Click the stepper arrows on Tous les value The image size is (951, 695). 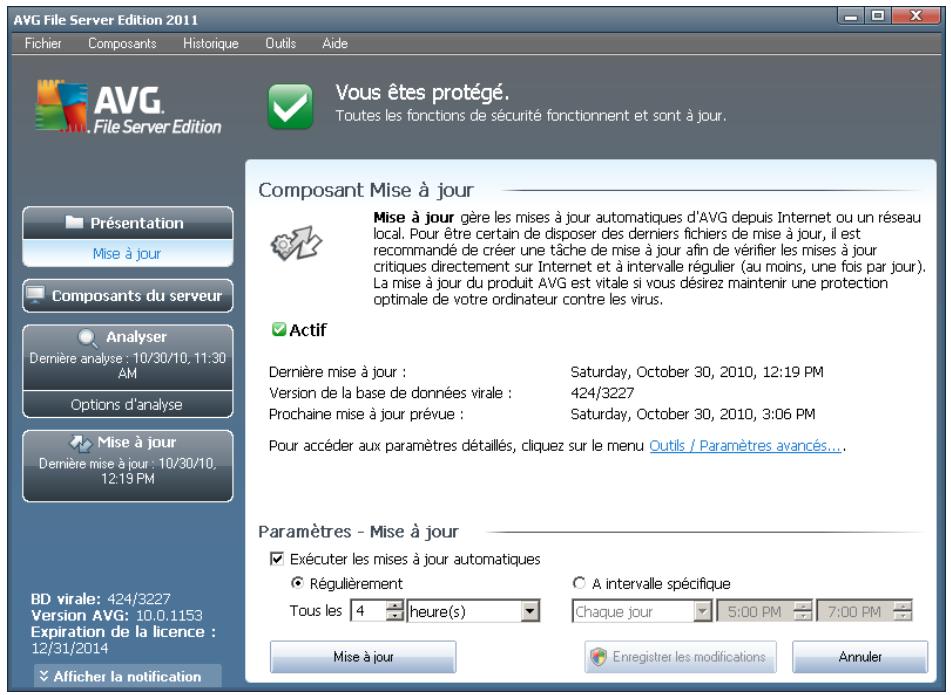[x=394, y=611]
